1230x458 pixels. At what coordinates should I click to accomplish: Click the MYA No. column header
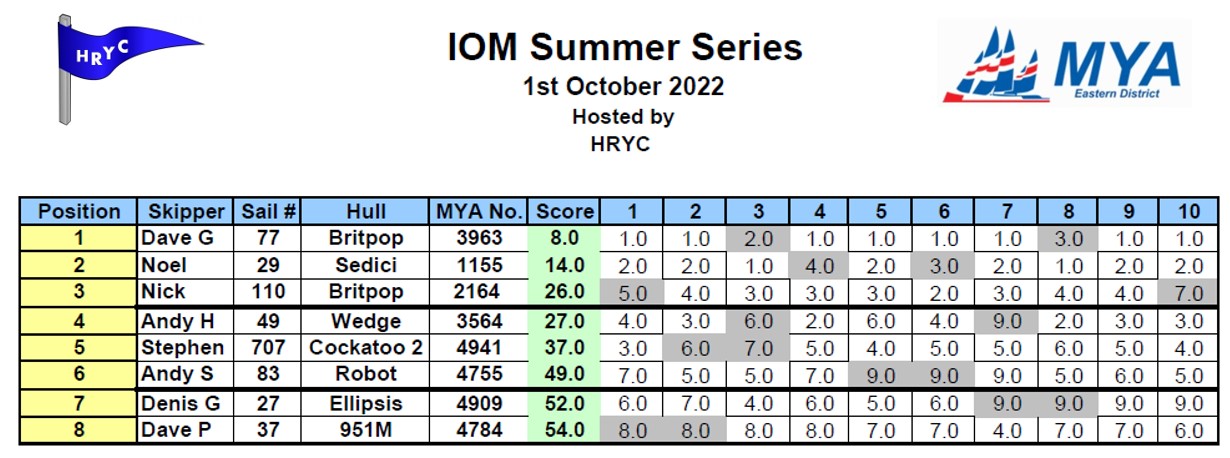click(480, 212)
